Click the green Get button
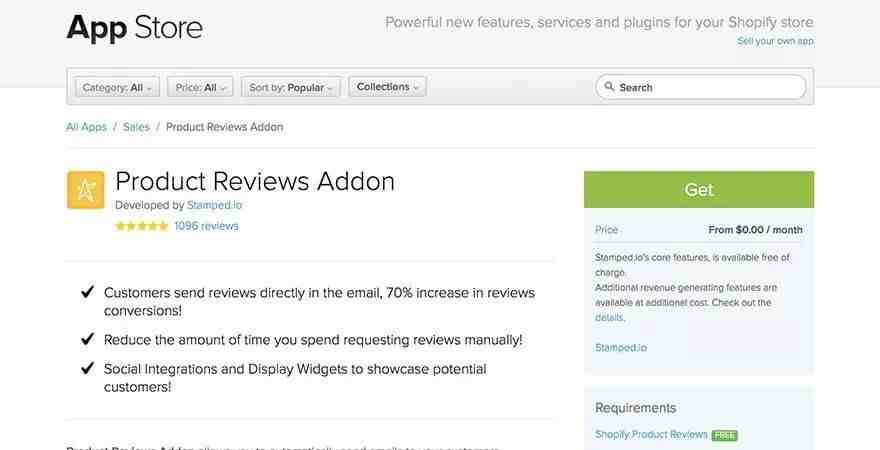 (x=699, y=190)
